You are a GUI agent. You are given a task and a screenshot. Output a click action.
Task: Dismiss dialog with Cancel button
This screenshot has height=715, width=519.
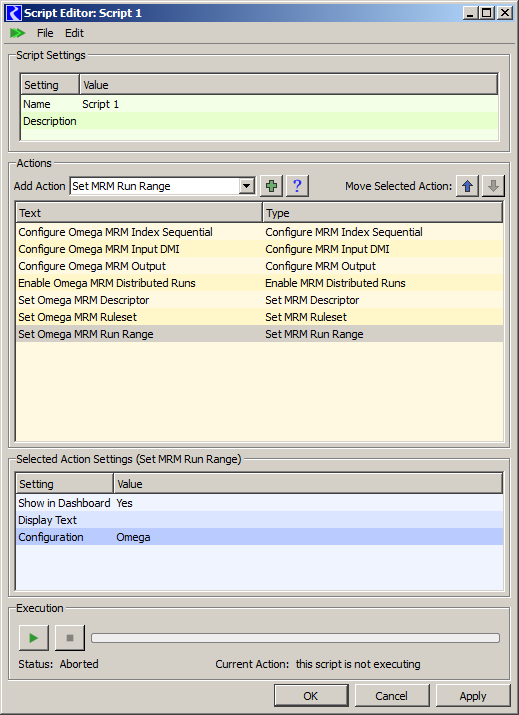pyautogui.click(x=392, y=696)
